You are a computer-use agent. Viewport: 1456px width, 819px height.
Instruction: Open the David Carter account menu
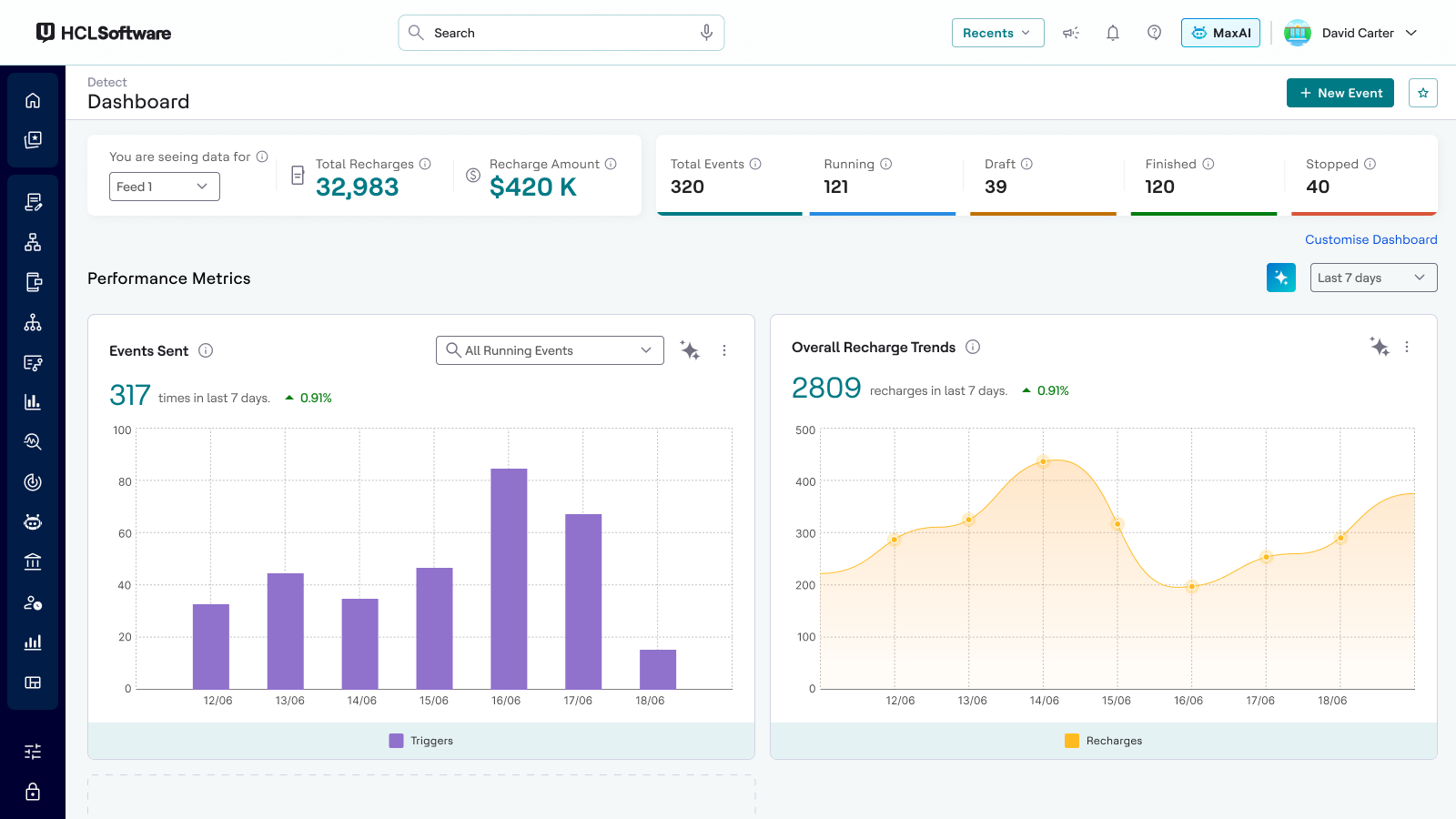coord(1351,33)
